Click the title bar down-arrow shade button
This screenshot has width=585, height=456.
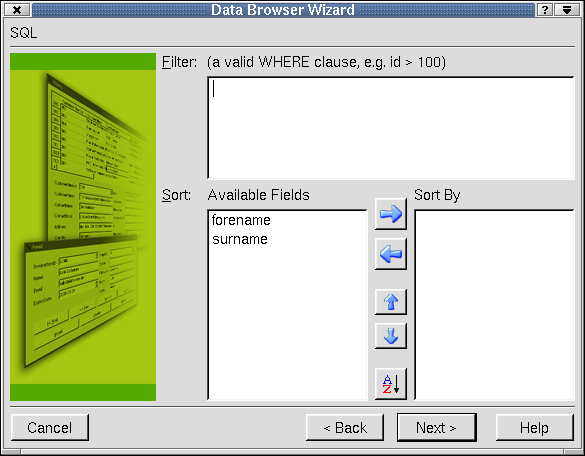coord(567,10)
